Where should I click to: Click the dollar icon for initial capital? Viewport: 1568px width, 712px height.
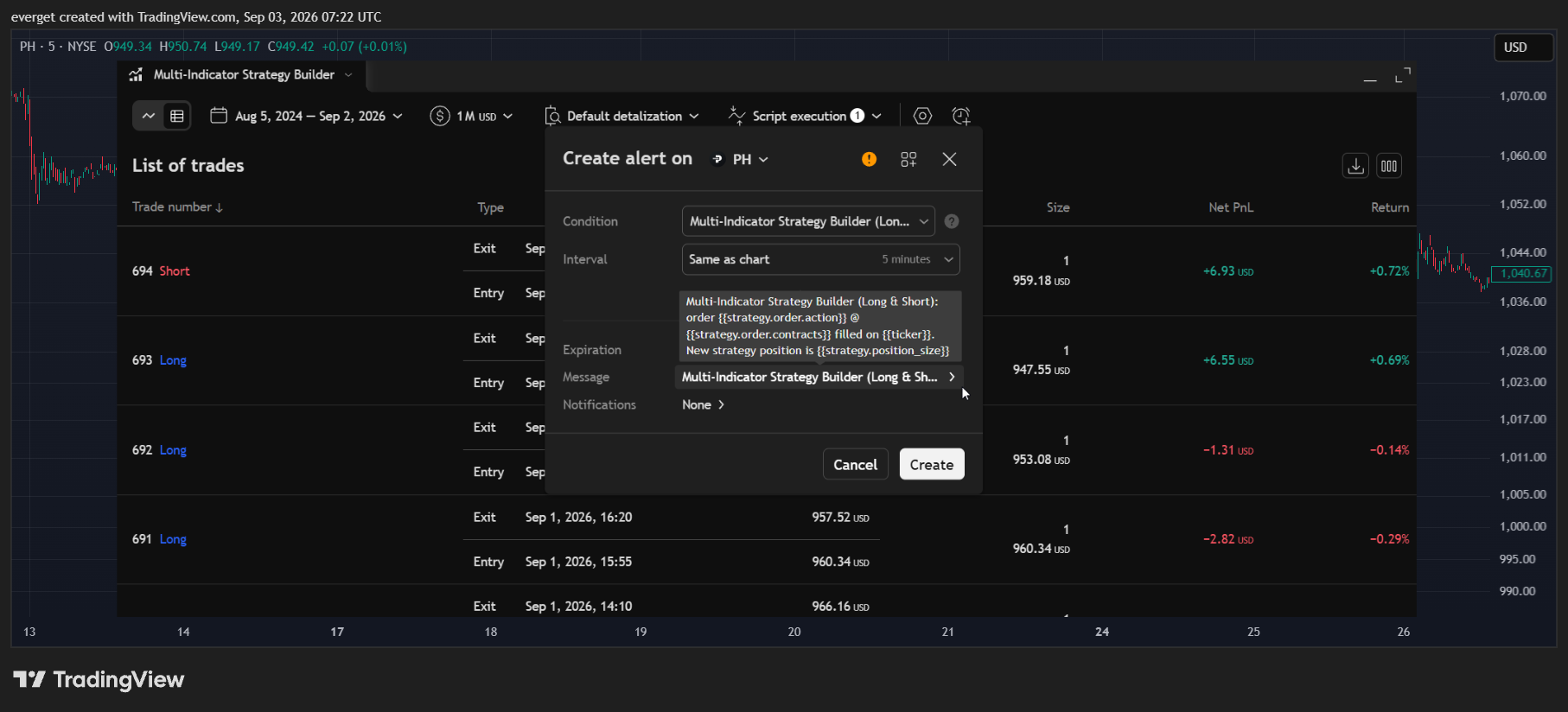point(440,116)
